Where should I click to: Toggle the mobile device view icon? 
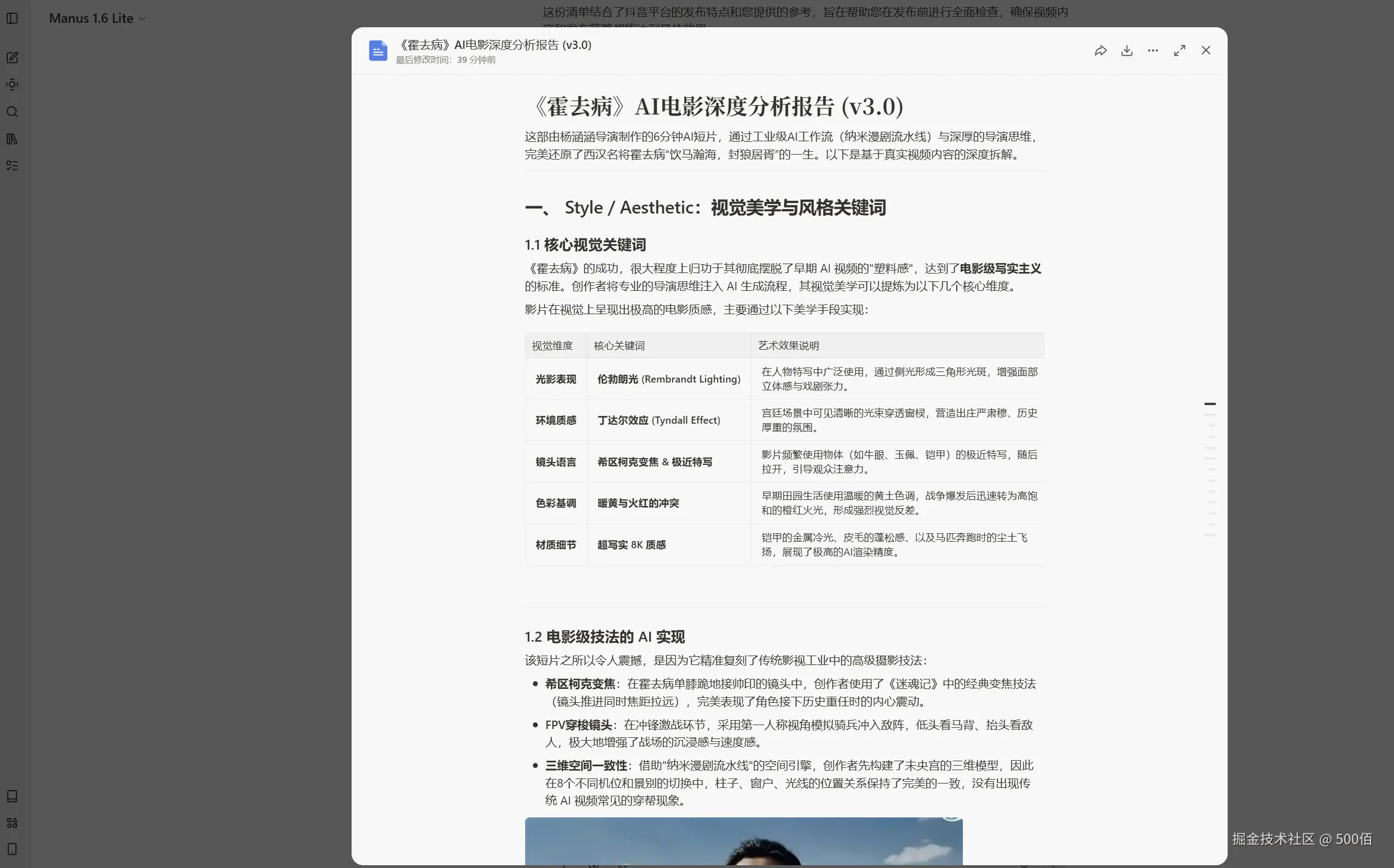click(x=12, y=849)
